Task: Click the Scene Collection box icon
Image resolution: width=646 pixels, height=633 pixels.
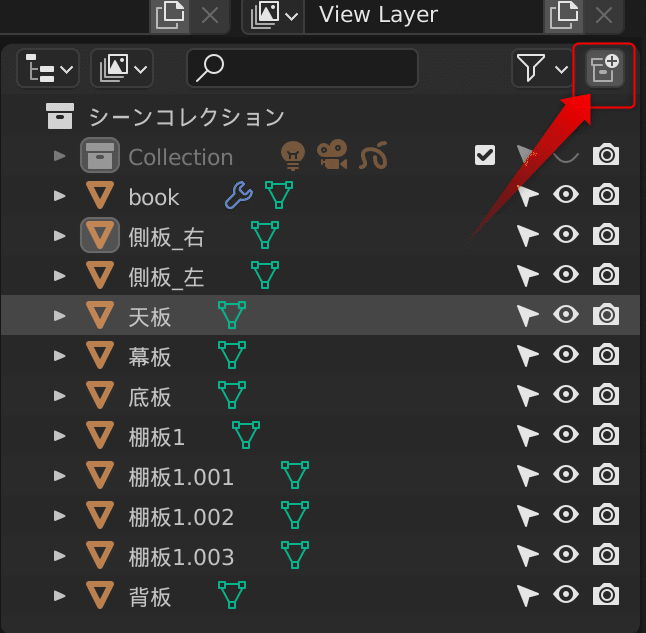Action: pos(60,116)
